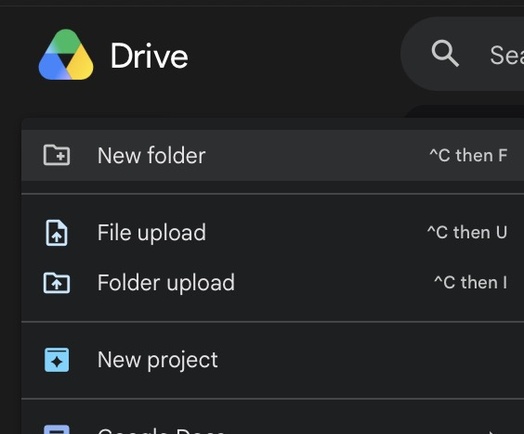Select Folder upload in the menu
This screenshot has width=524, height=434.
pos(273,283)
